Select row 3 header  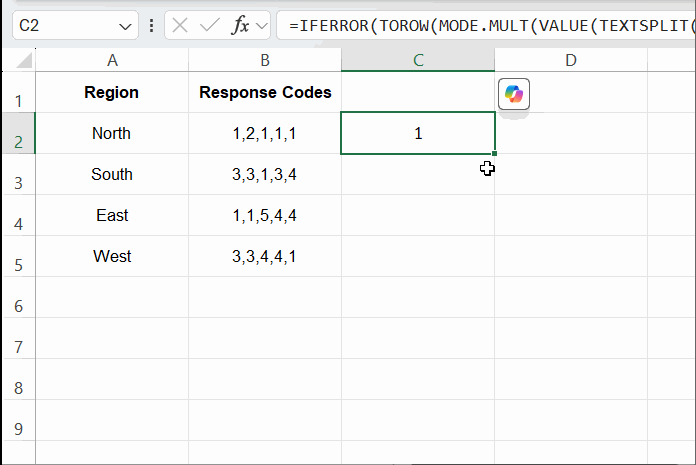[x=18, y=174]
